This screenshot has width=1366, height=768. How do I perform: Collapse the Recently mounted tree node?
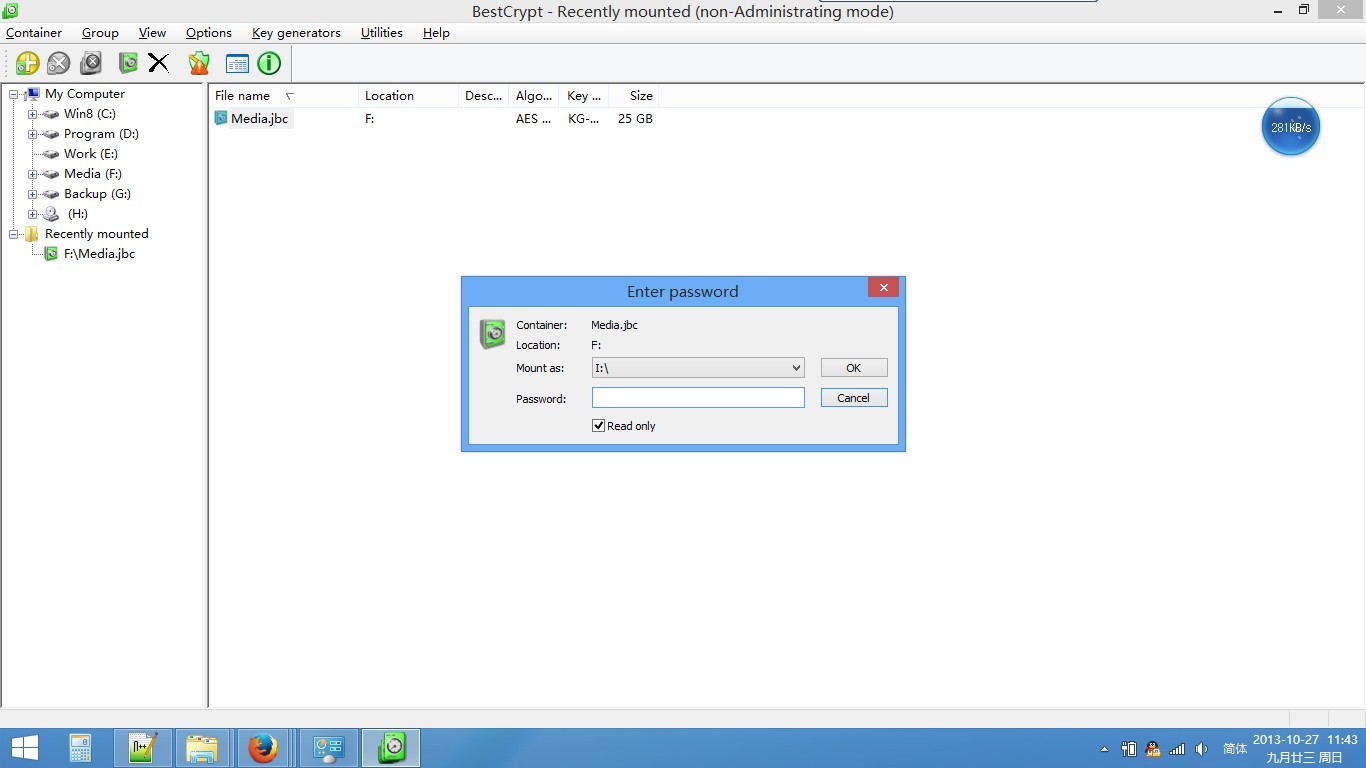click(13, 234)
